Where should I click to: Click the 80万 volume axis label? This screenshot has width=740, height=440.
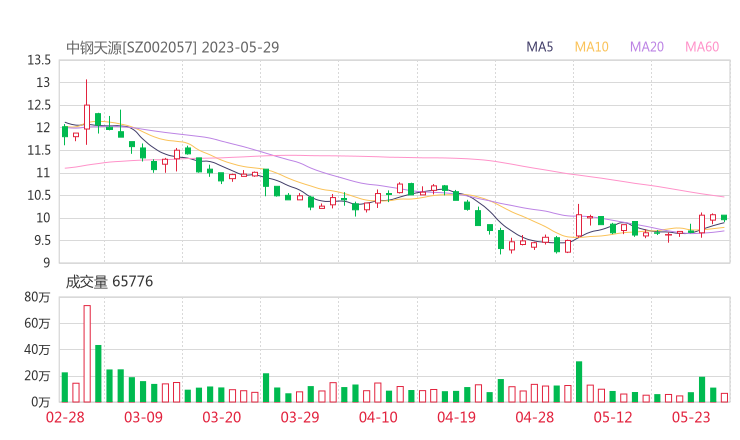(x=37, y=297)
